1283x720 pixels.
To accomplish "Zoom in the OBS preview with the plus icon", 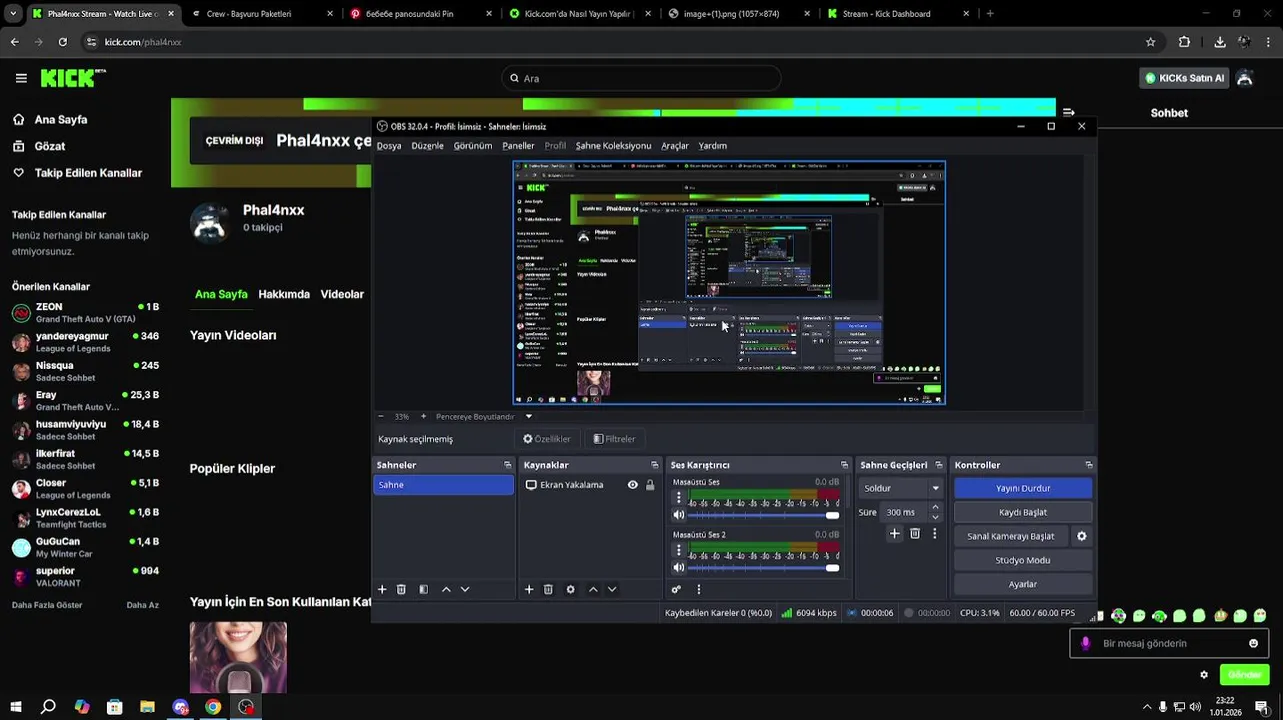I will coord(423,416).
